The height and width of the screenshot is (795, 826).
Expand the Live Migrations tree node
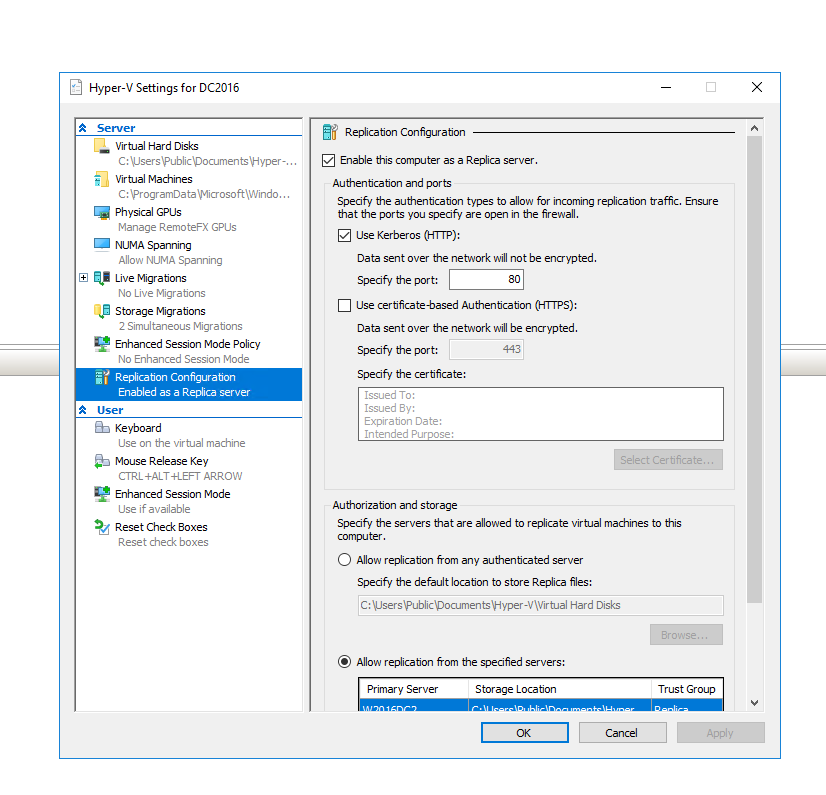click(83, 278)
